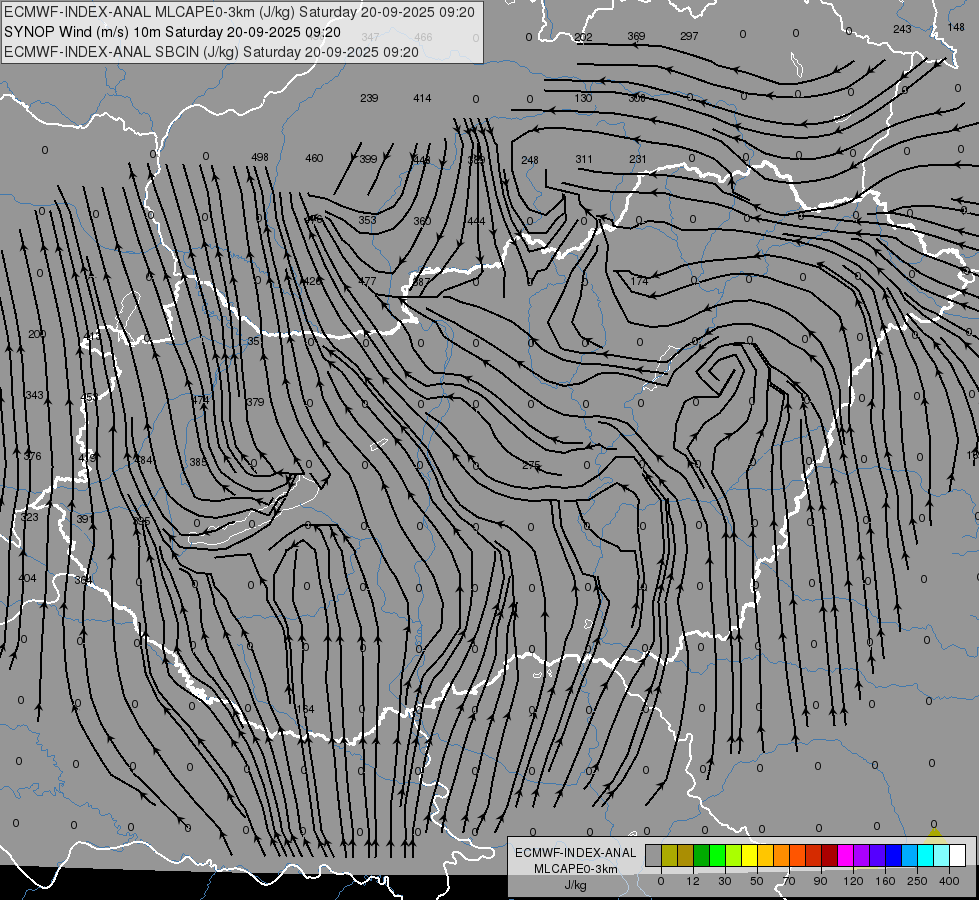Click the map value 477
Image resolution: width=979 pixels, height=900 pixels.
pyautogui.click(x=367, y=281)
